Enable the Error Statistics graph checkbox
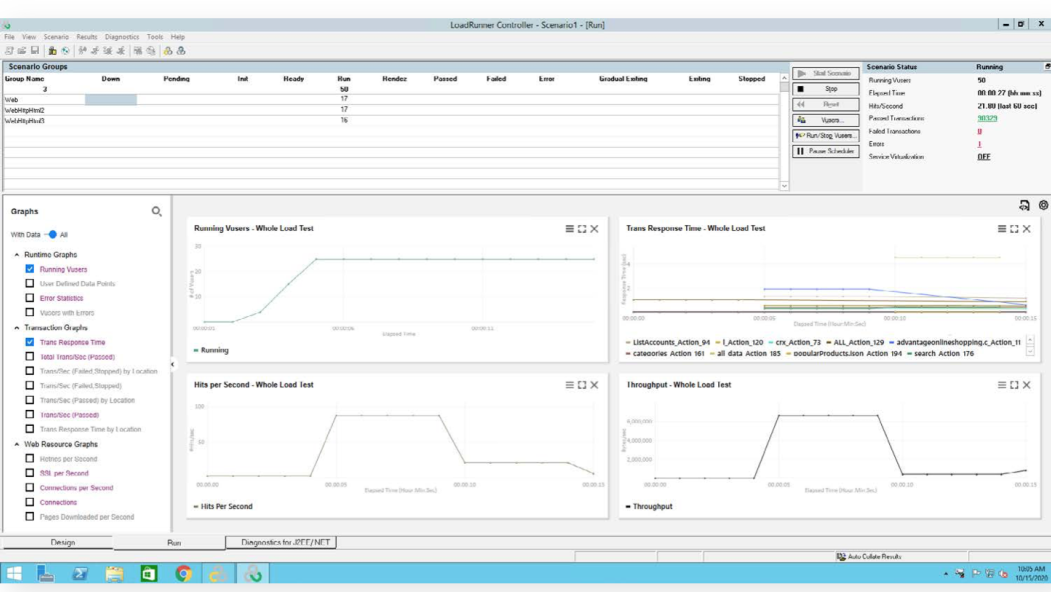 pos(30,298)
